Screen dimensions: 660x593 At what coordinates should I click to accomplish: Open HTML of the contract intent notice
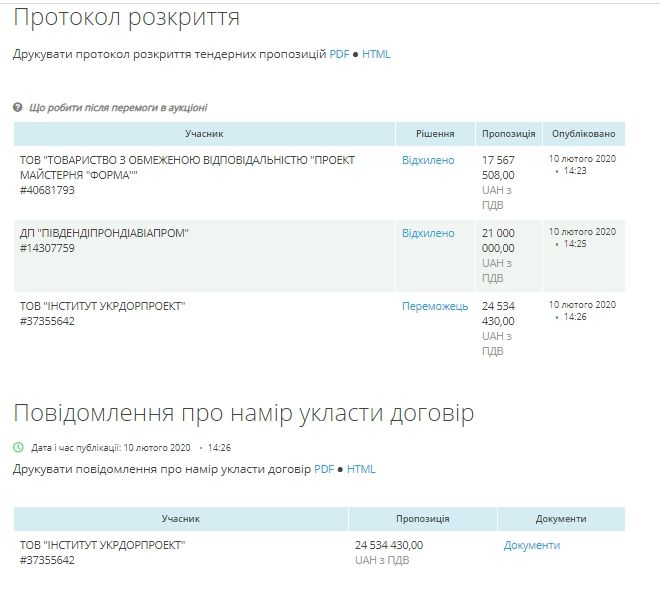pyautogui.click(x=361, y=469)
